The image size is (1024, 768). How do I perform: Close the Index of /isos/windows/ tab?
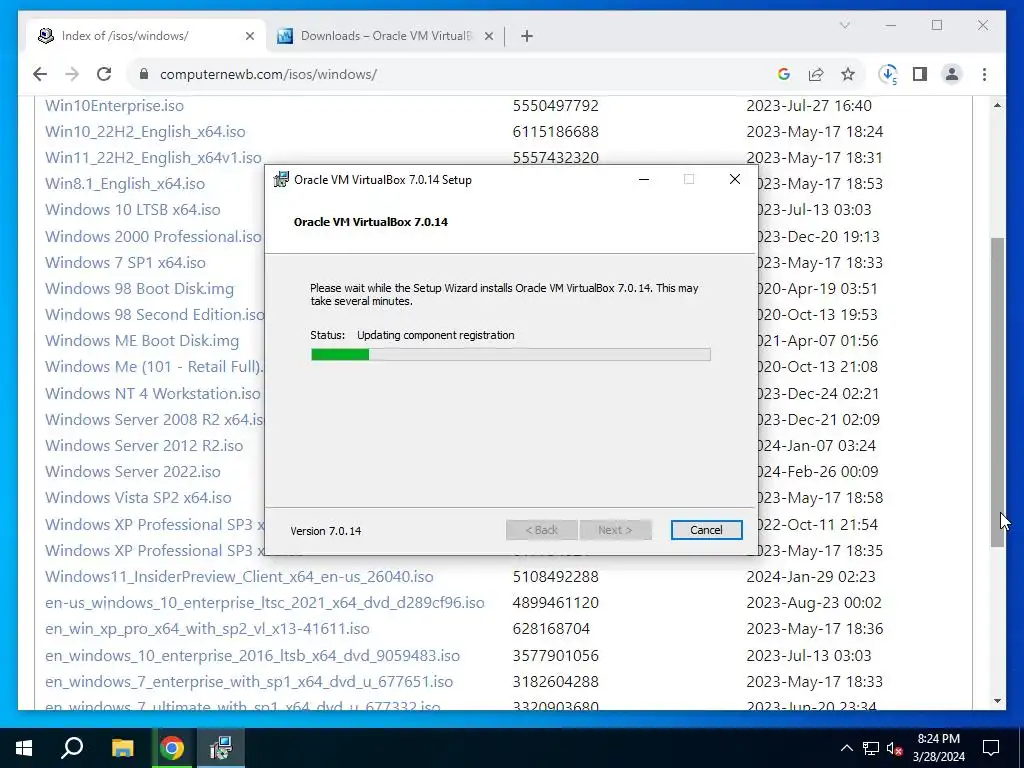(x=249, y=36)
